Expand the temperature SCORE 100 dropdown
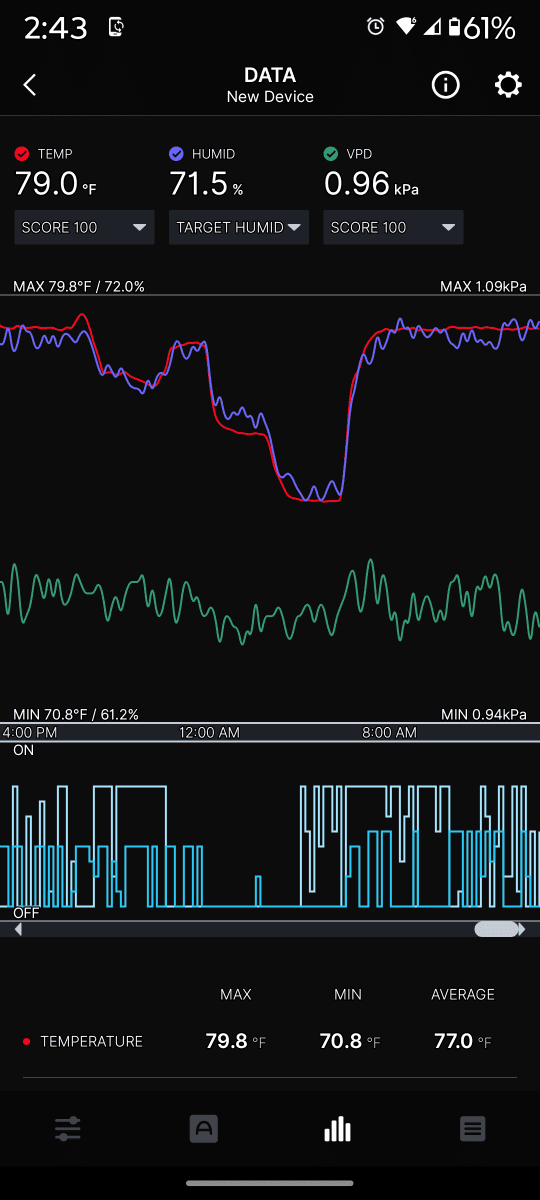 pyautogui.click(x=85, y=227)
